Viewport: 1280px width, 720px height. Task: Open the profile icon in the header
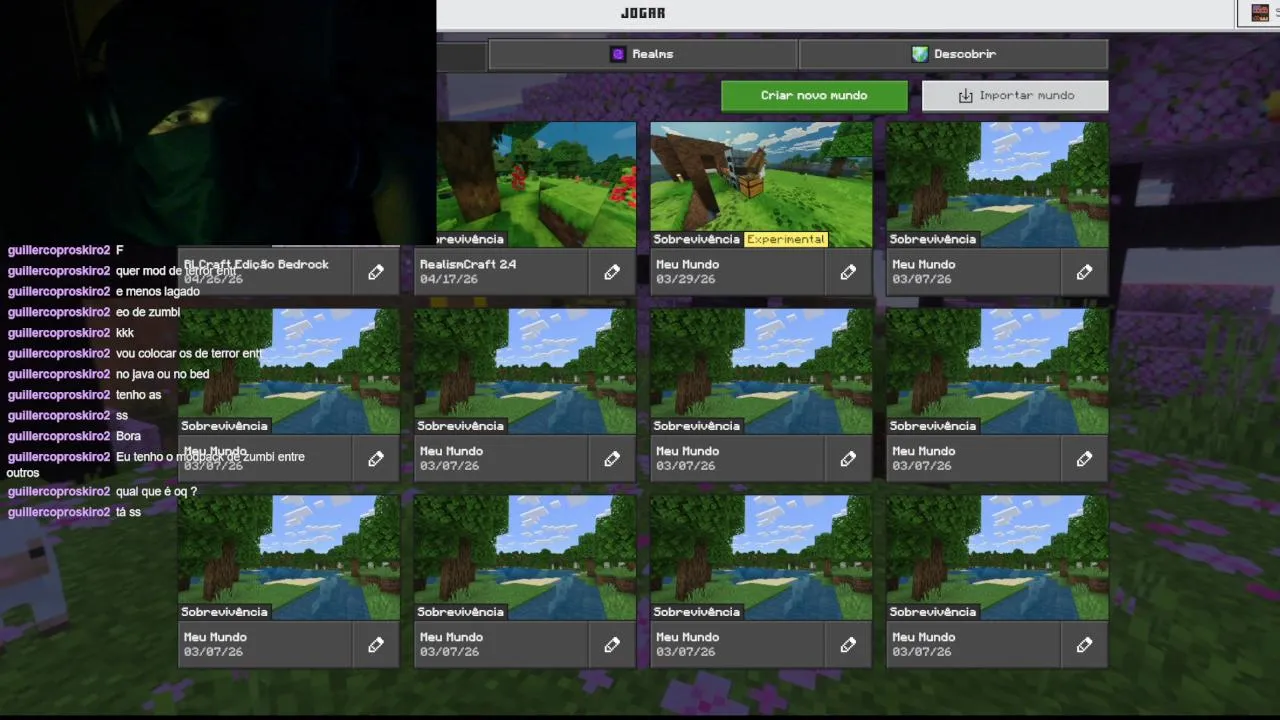tap(1260, 13)
